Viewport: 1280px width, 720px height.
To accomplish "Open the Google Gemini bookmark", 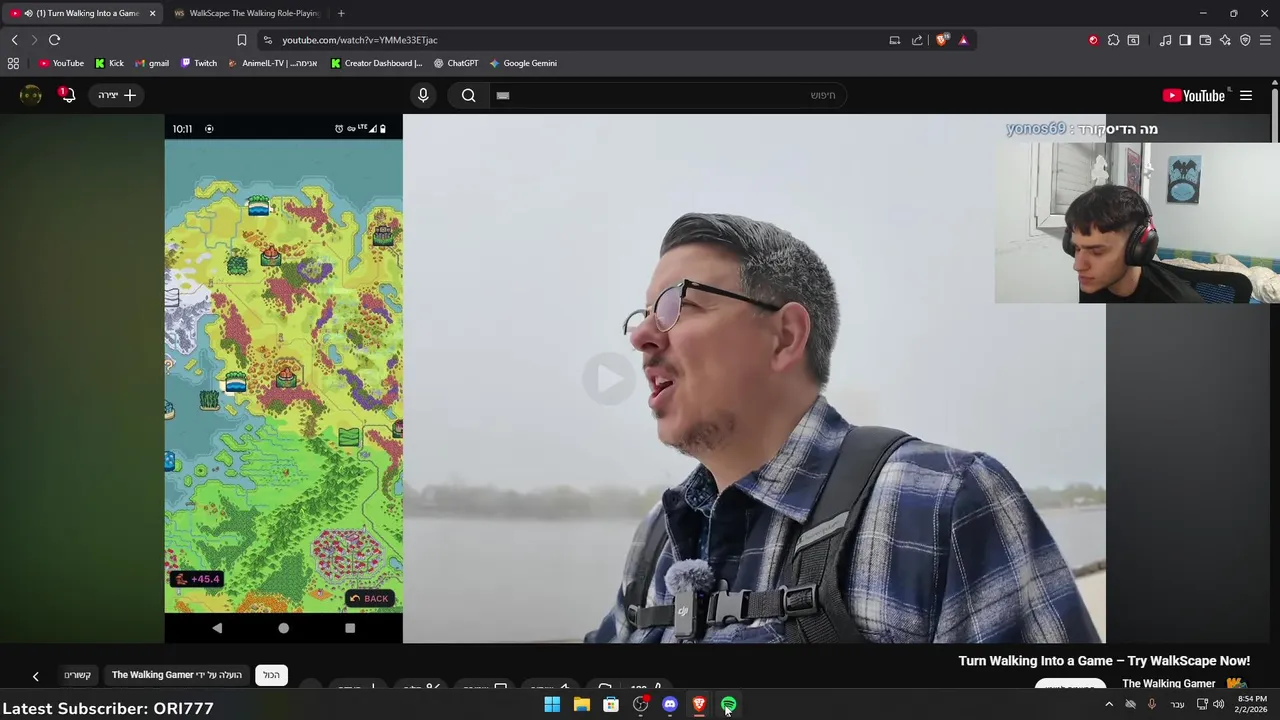I will [523, 63].
